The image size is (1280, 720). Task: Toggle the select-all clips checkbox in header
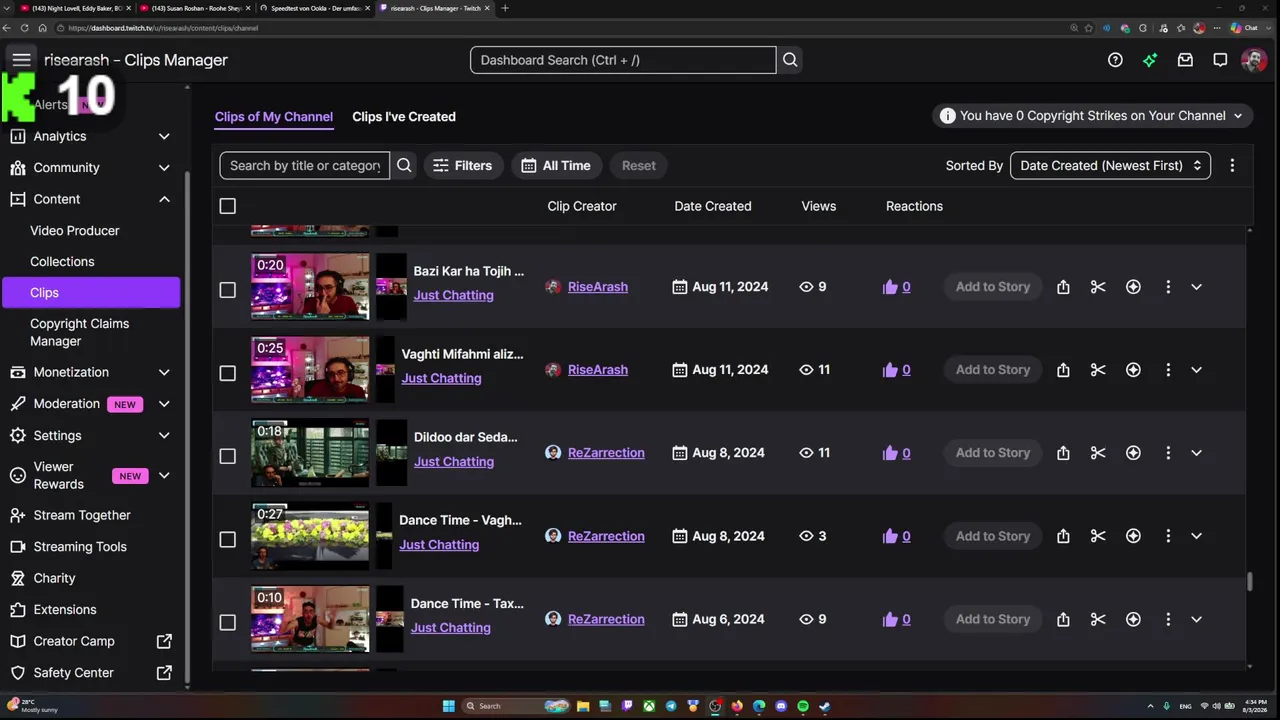point(228,206)
